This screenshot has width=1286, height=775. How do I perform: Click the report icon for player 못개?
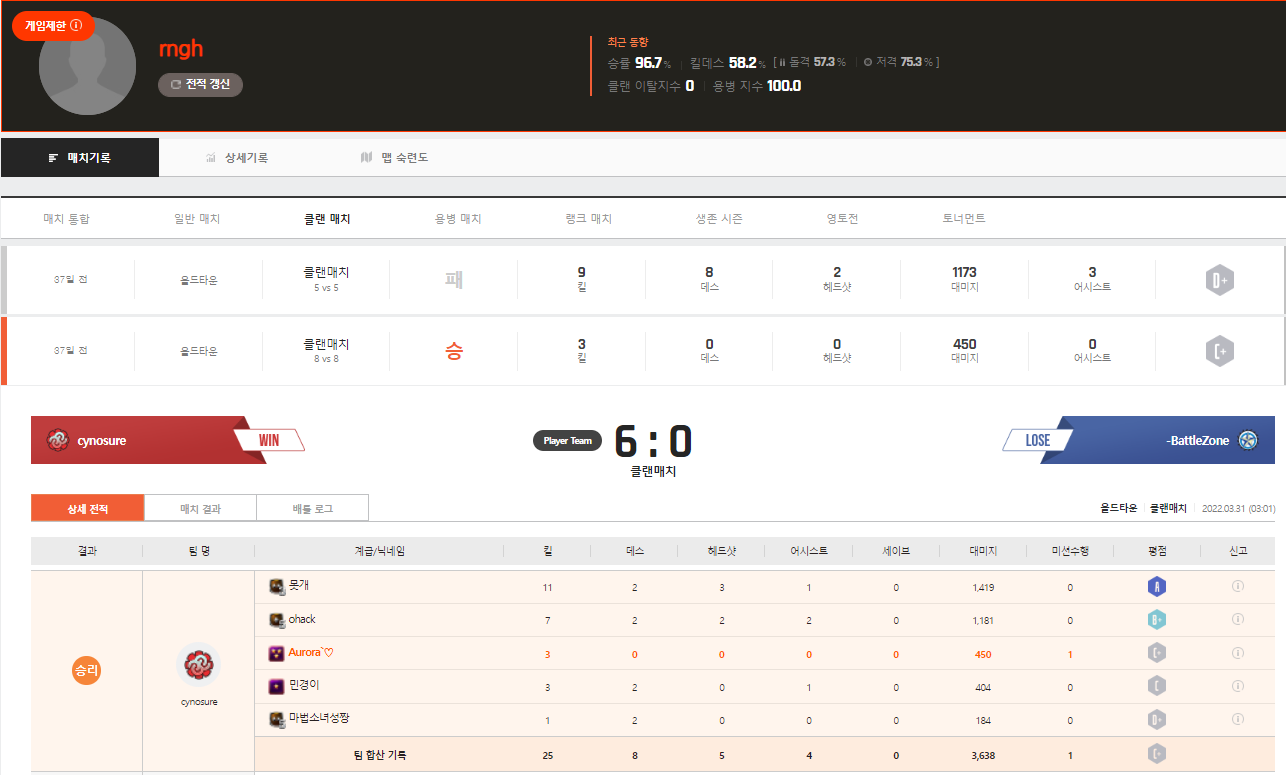1237,587
